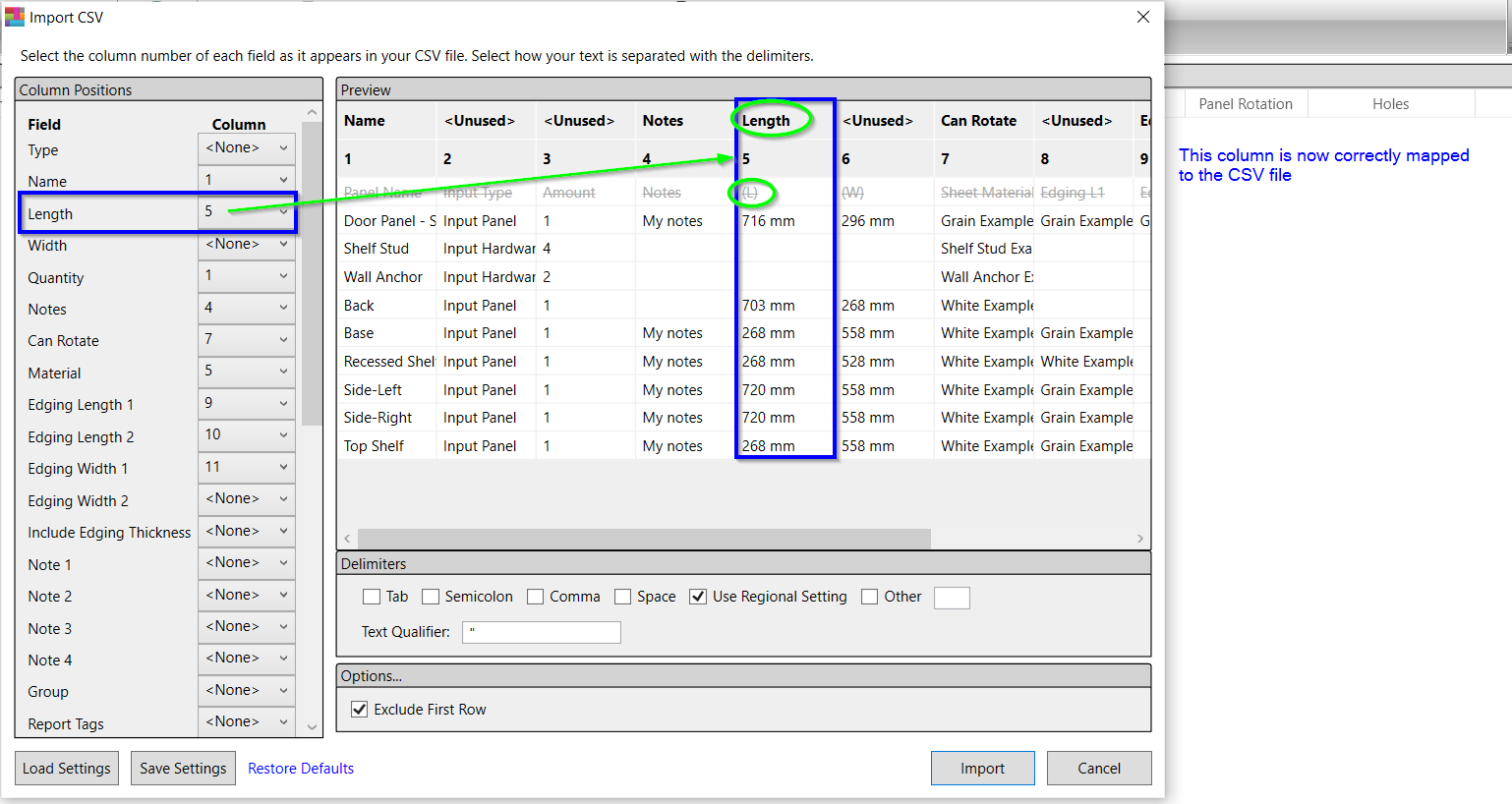The image size is (1512, 804).
Task: Uncheck Exclude First Row option
Action: tap(360, 710)
